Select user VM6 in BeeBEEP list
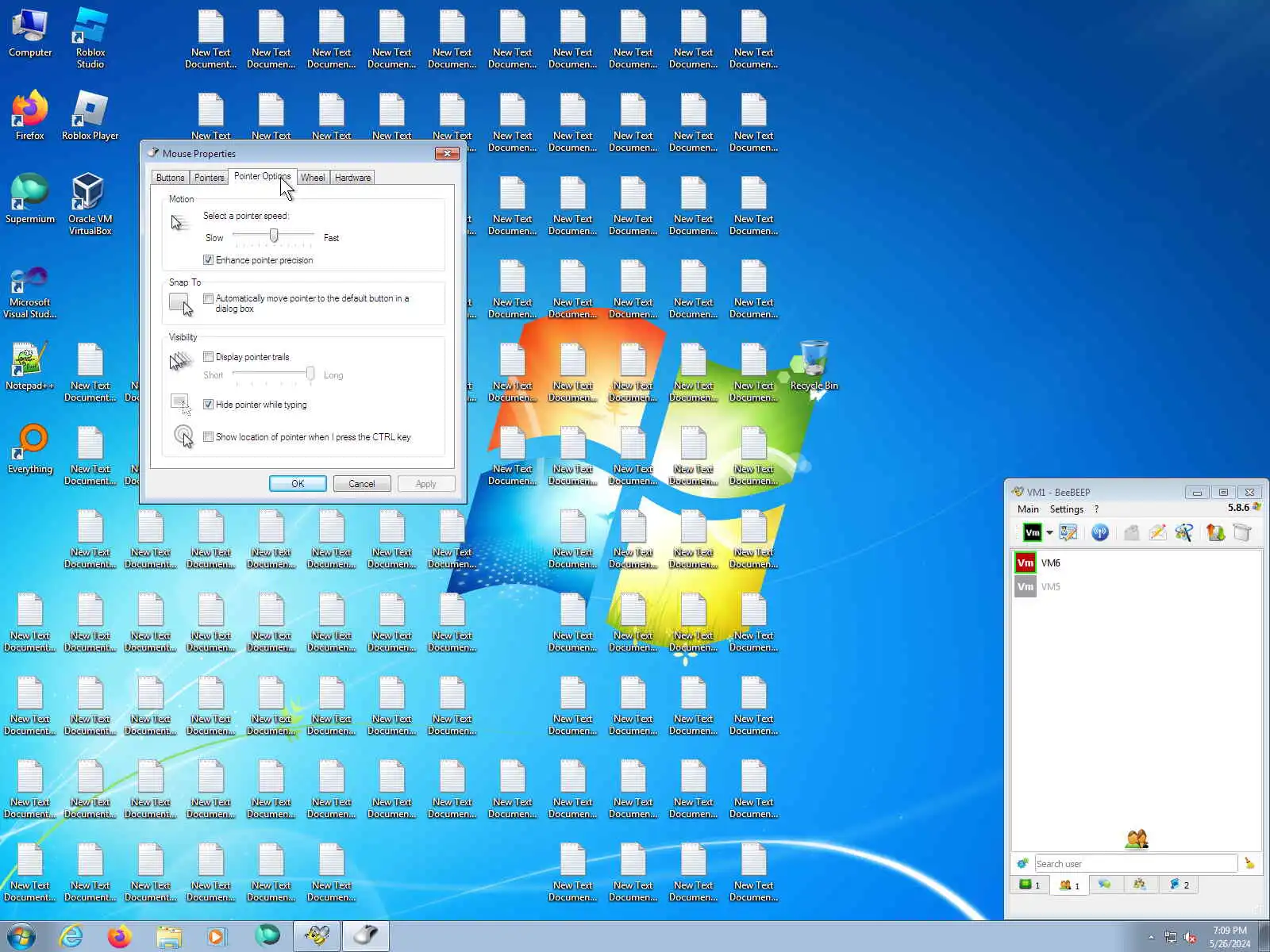1270x952 pixels. (x=1136, y=563)
